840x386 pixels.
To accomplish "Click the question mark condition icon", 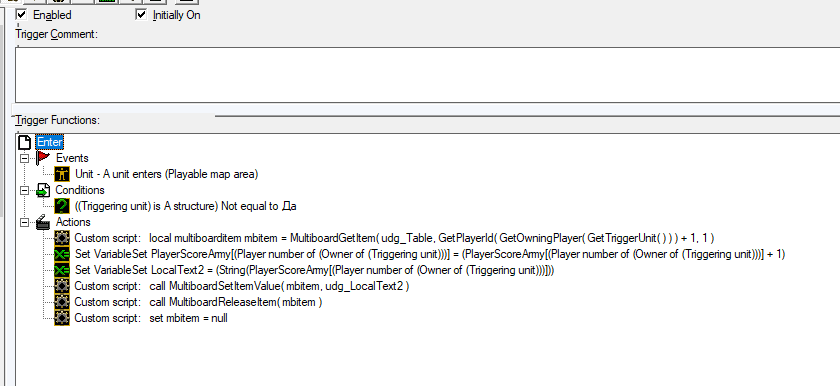I will (62, 206).
